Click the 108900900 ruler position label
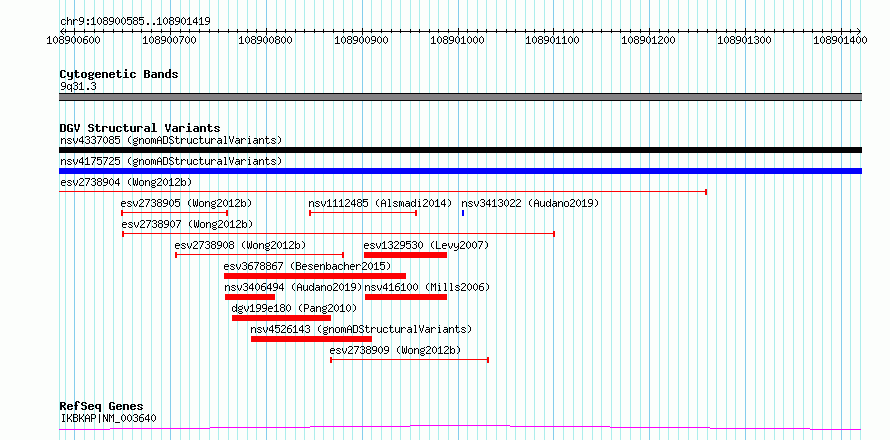This screenshot has width=890, height=440. [x=362, y=40]
